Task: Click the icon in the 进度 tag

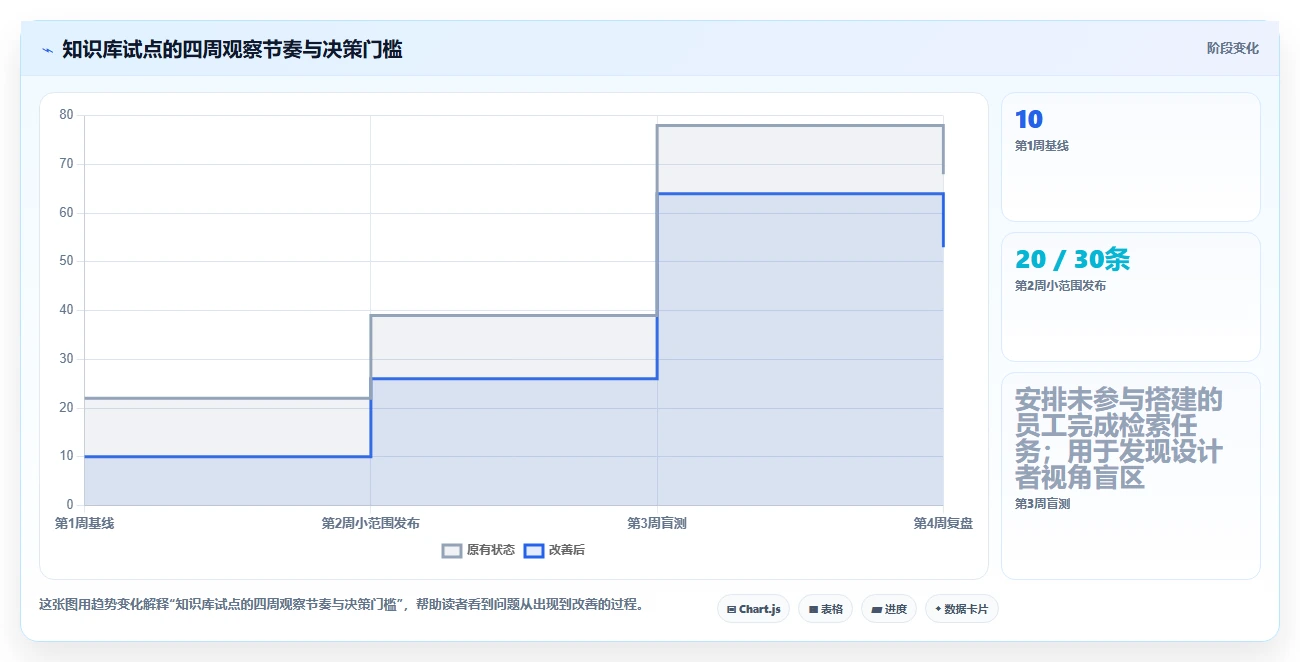Action: (876, 609)
